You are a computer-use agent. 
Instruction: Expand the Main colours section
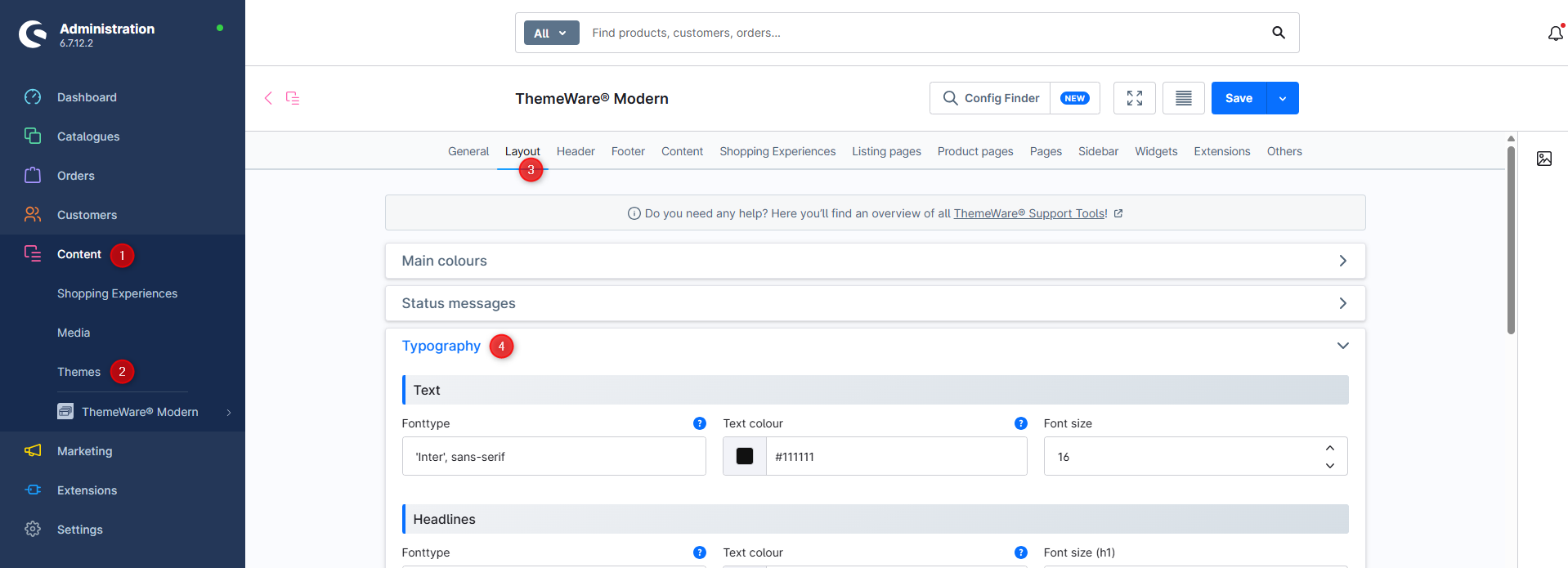click(875, 261)
